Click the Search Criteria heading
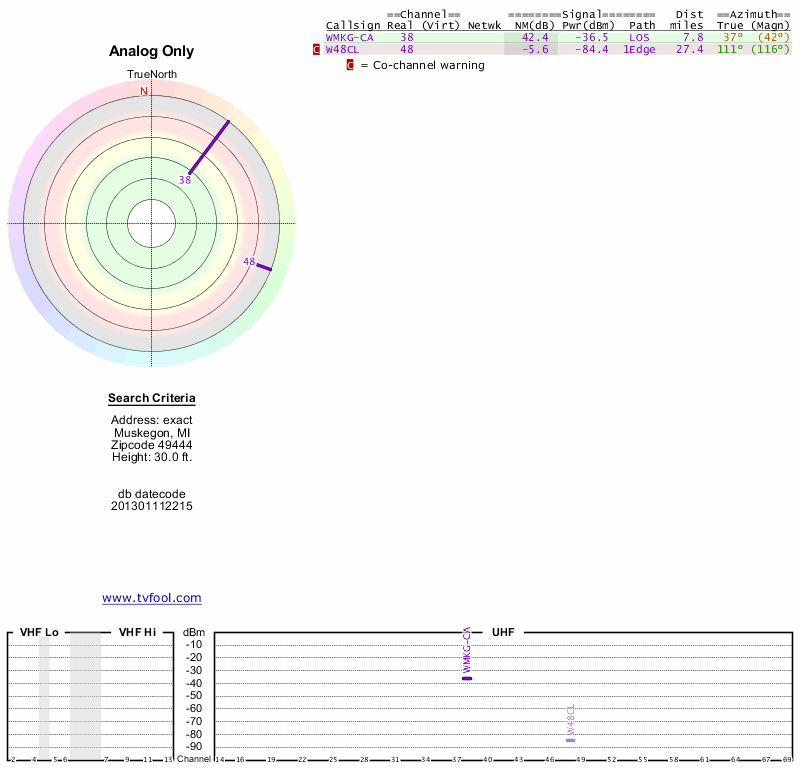Image resolution: width=800 pixels, height=768 pixels. (x=152, y=399)
